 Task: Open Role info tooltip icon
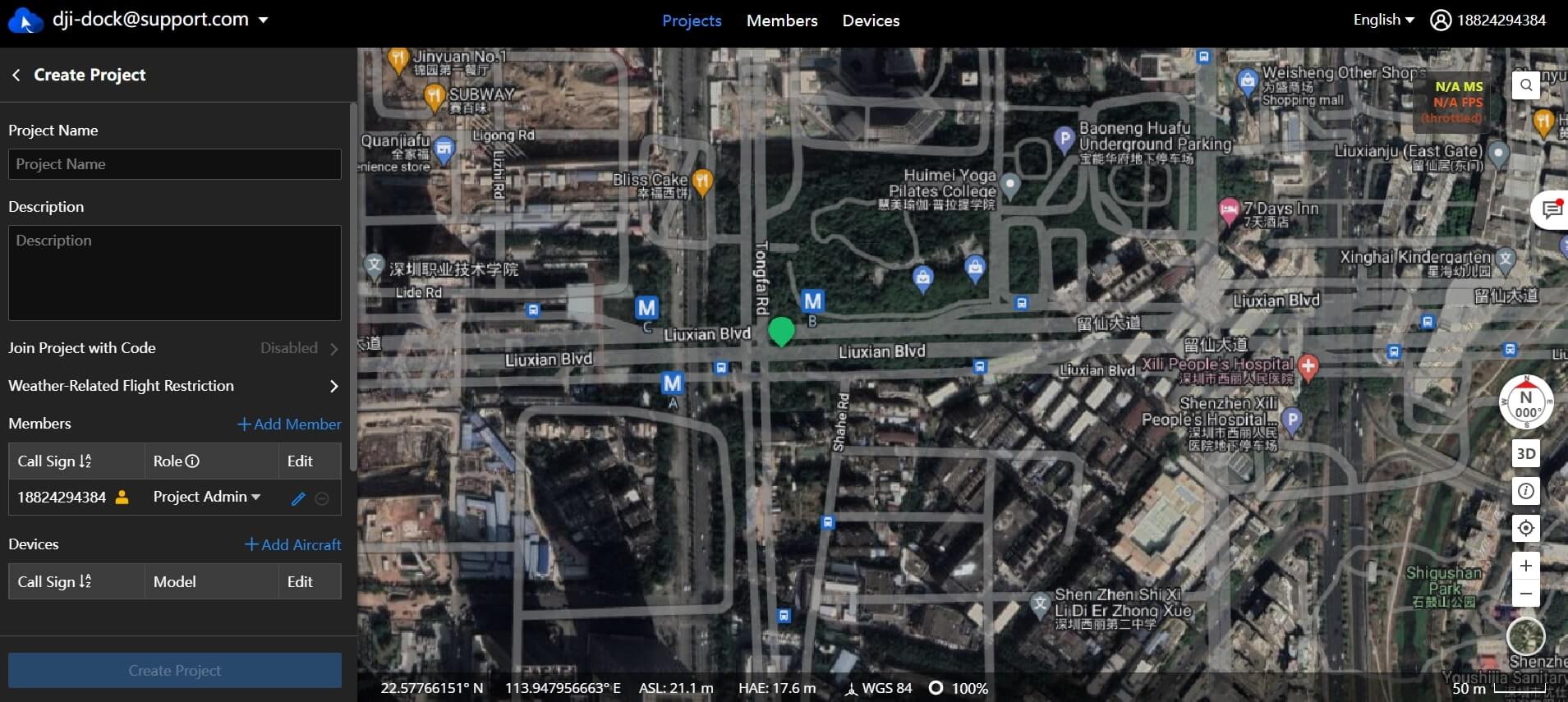pos(193,461)
